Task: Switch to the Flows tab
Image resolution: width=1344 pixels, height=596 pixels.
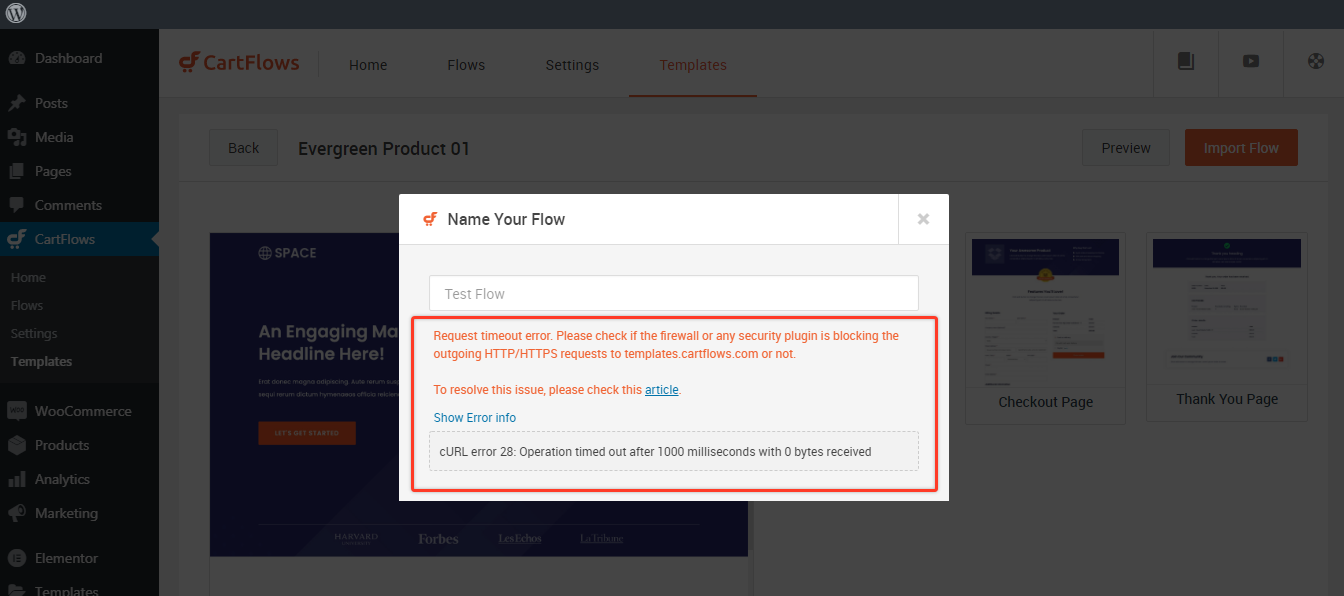Action: pos(466,65)
